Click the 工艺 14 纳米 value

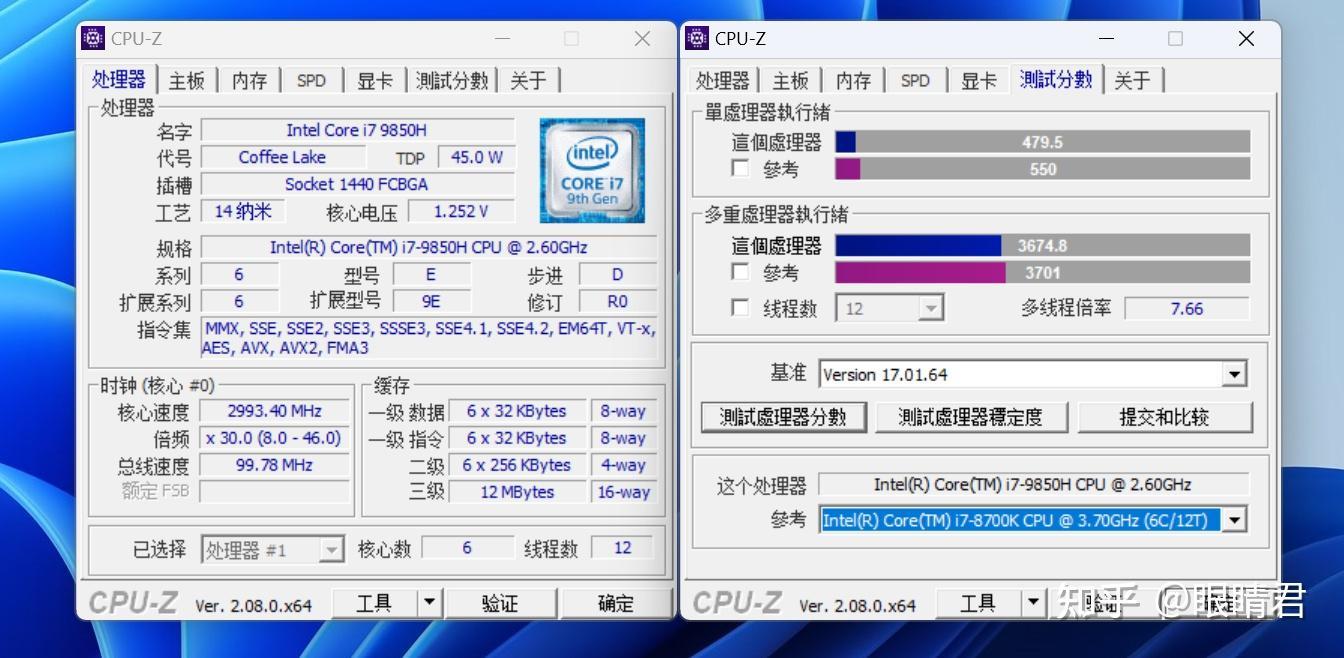243,211
